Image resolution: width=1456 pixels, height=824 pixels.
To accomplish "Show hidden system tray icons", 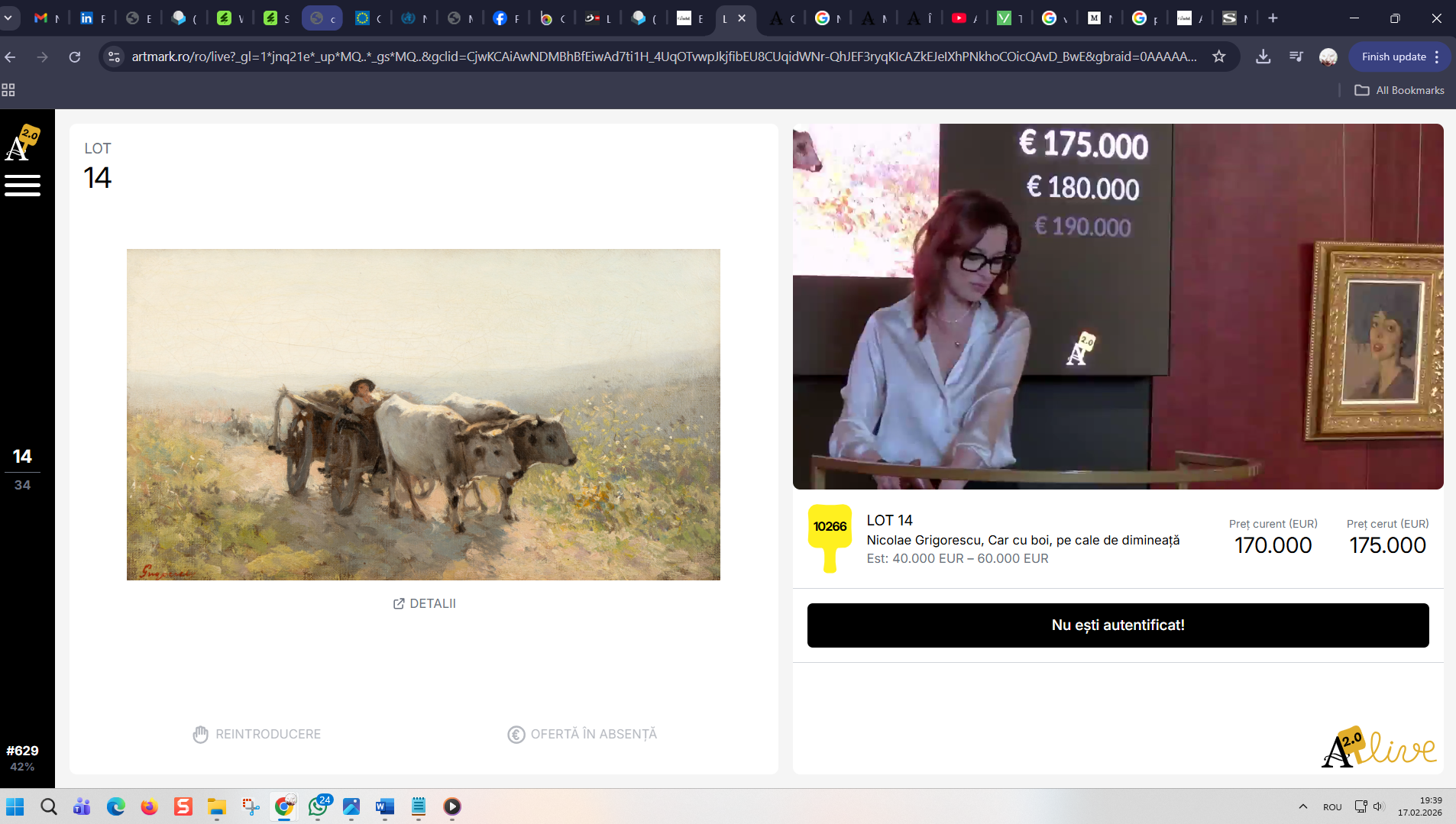I will click(x=1303, y=806).
